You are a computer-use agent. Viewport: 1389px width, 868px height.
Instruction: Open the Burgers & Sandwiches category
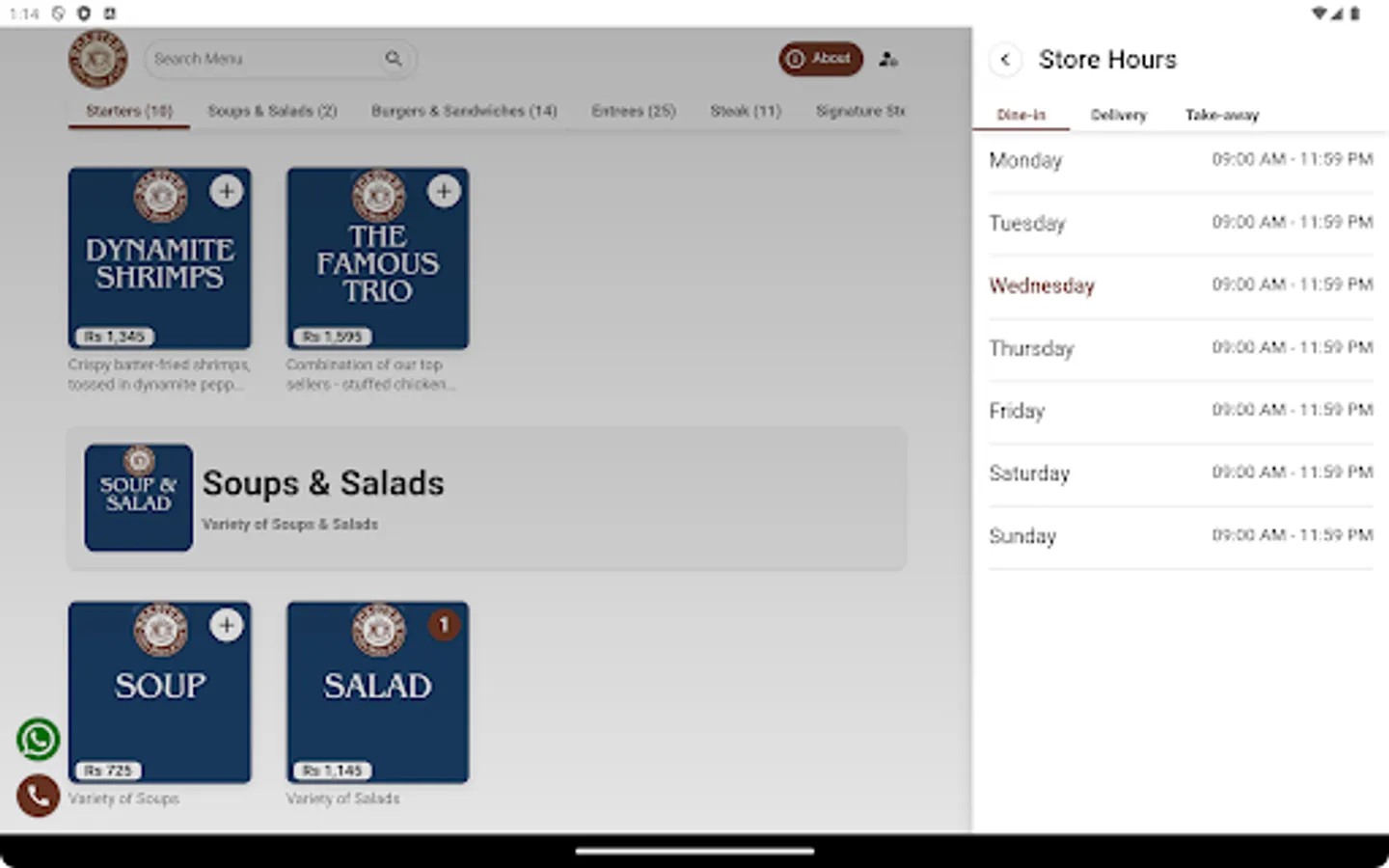[463, 111]
